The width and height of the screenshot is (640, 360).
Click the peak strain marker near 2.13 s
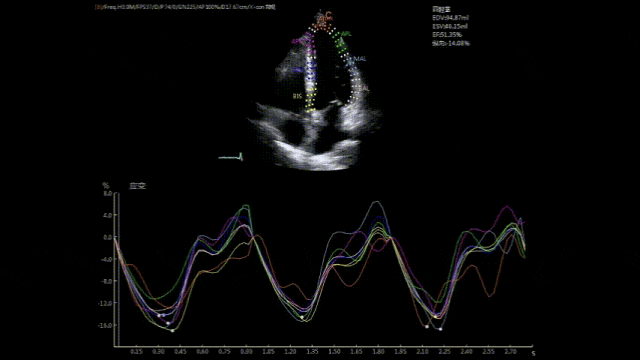[427, 327]
